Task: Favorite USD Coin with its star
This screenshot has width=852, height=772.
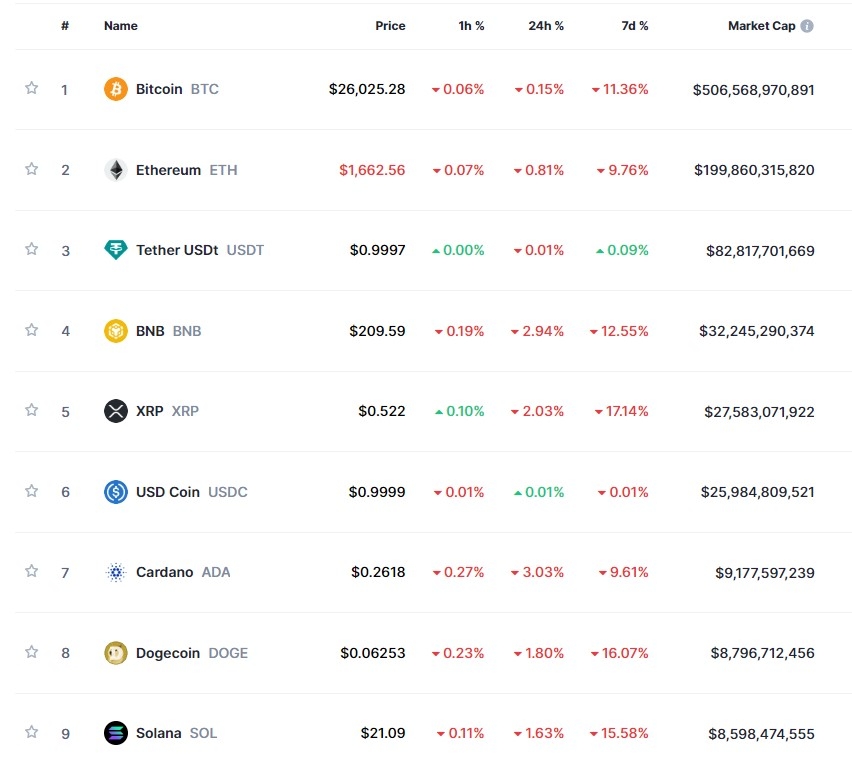Action: pos(31,491)
